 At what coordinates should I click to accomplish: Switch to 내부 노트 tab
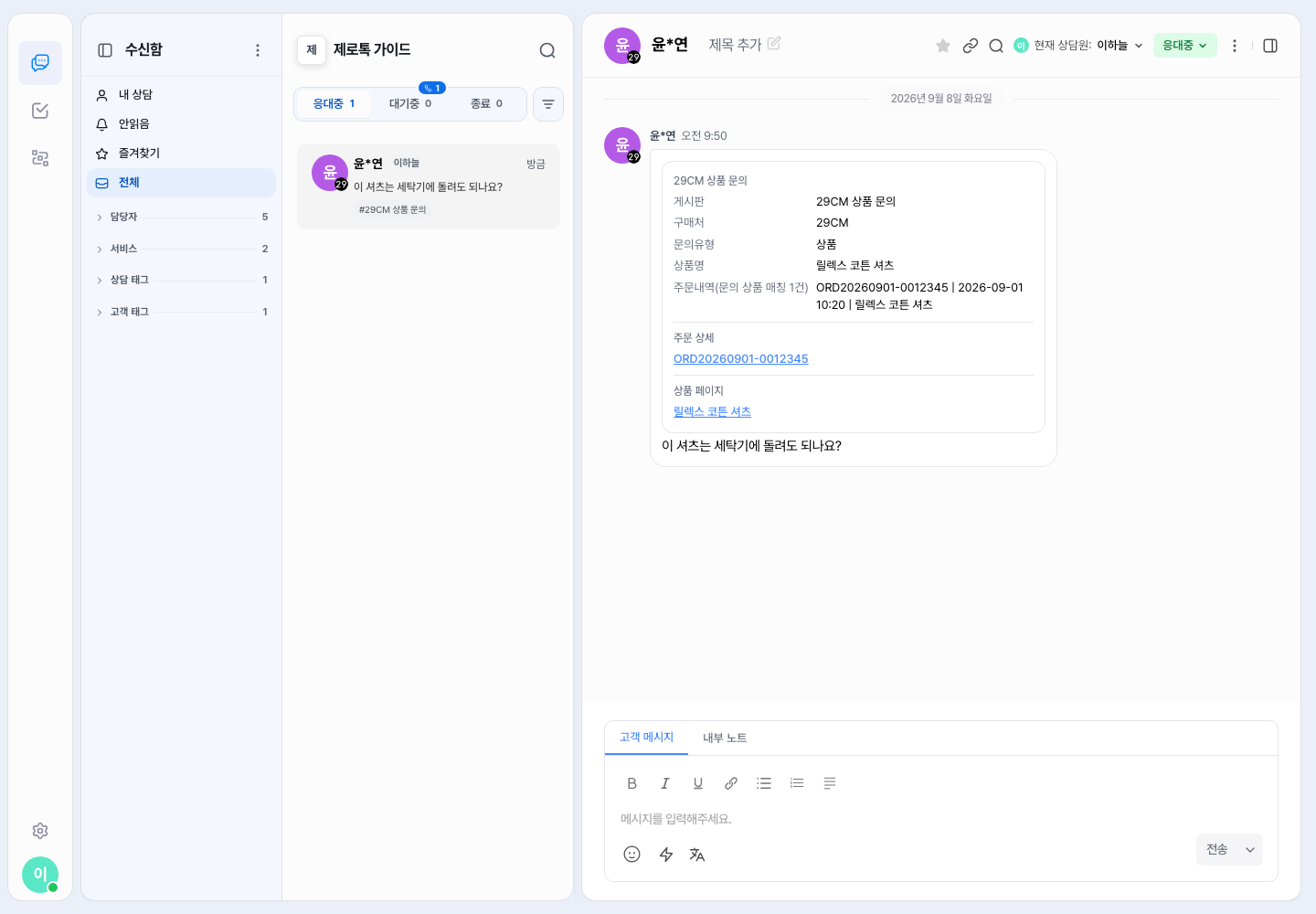point(725,738)
